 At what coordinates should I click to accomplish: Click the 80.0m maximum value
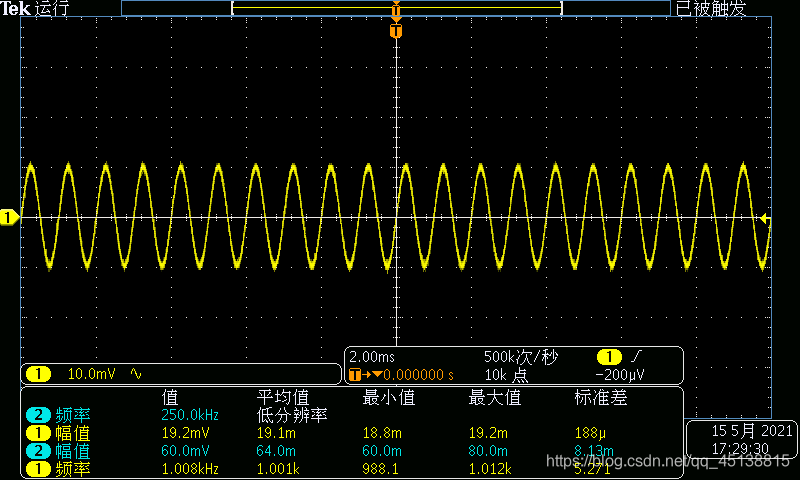[x=488, y=451]
